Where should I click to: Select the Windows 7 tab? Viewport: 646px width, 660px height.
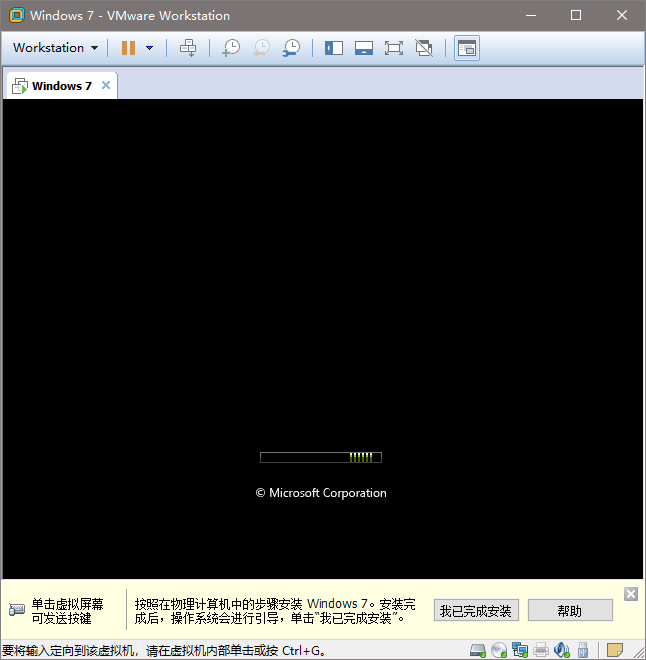click(x=61, y=86)
